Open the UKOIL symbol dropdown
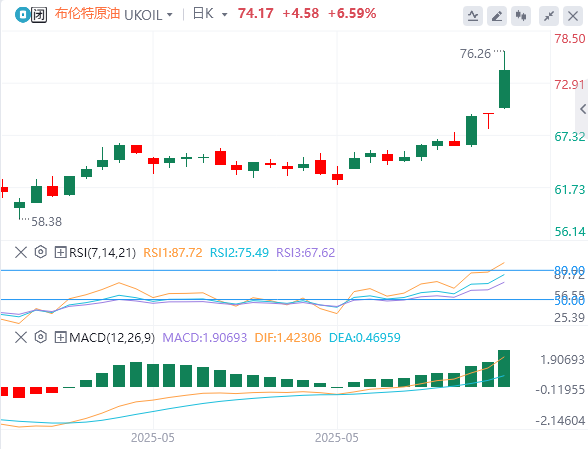The image size is (588, 449). click(148, 15)
